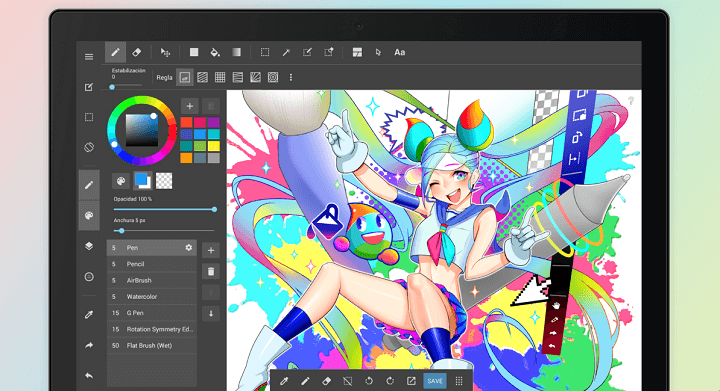
Task: Select the selection eraser tool
Action: pos(329,52)
